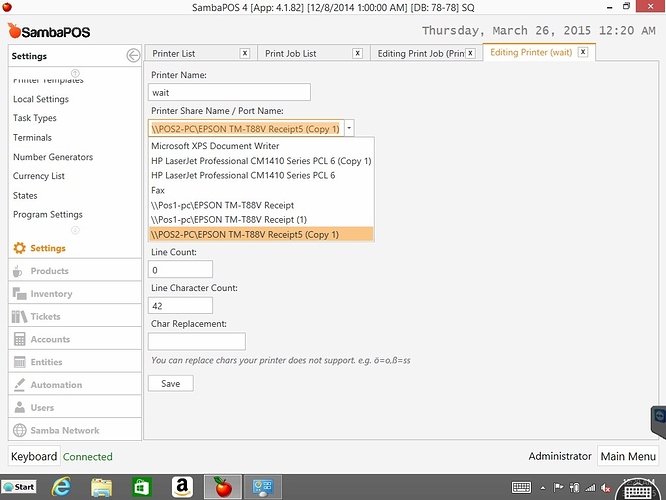Choose \\Pos1-pc\EPSON TM-T88V Receipt (1) option
This screenshot has width=666, height=500.
(x=261, y=220)
